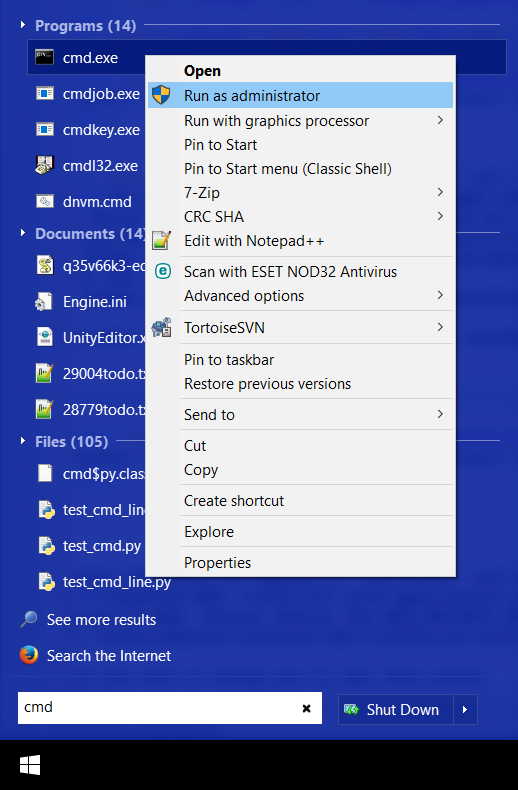Click the UAC shield icon for Run as administrator
The height and width of the screenshot is (790, 518).
(x=161, y=95)
